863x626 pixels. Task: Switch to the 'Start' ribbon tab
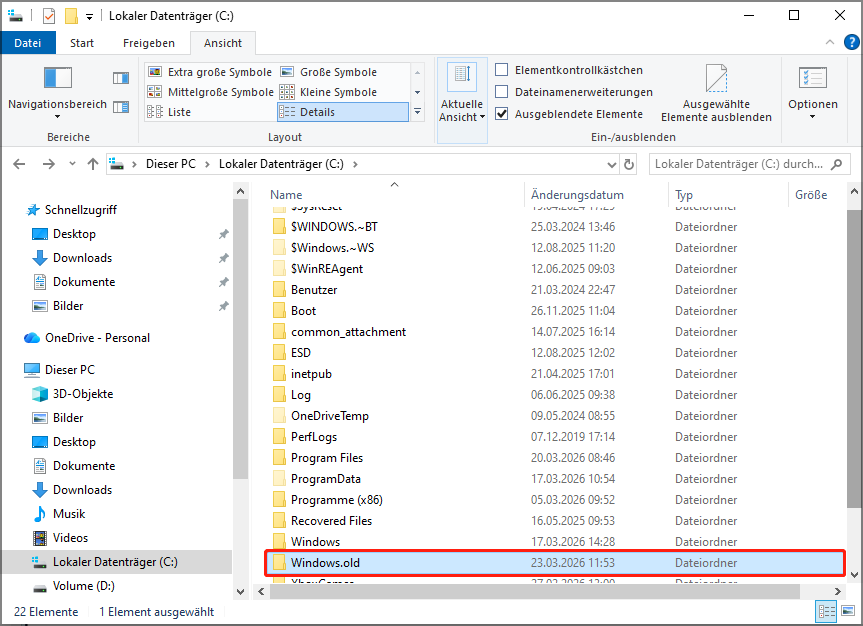pos(81,42)
